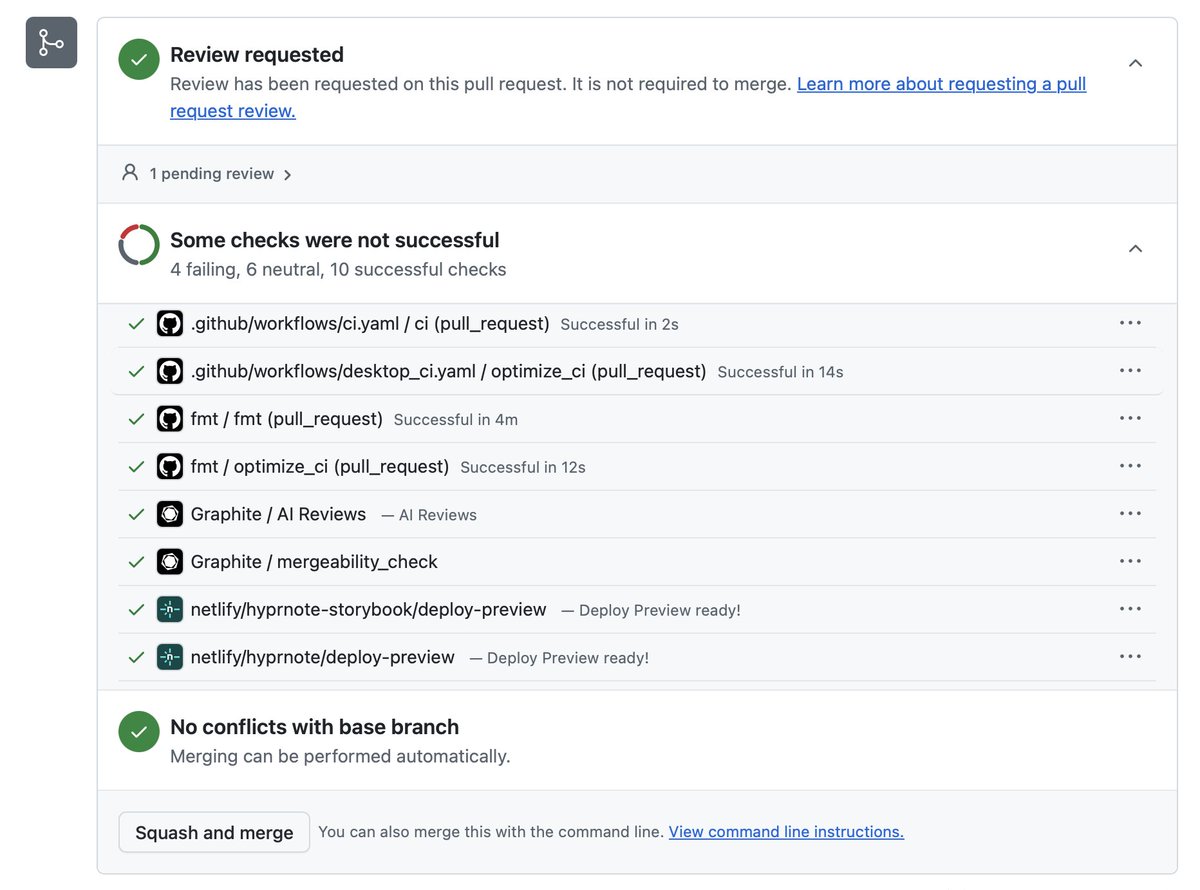The width and height of the screenshot is (1200, 890).
Task: Open netlify/hyprnote/deploy-preview check
Action: click(x=322, y=657)
